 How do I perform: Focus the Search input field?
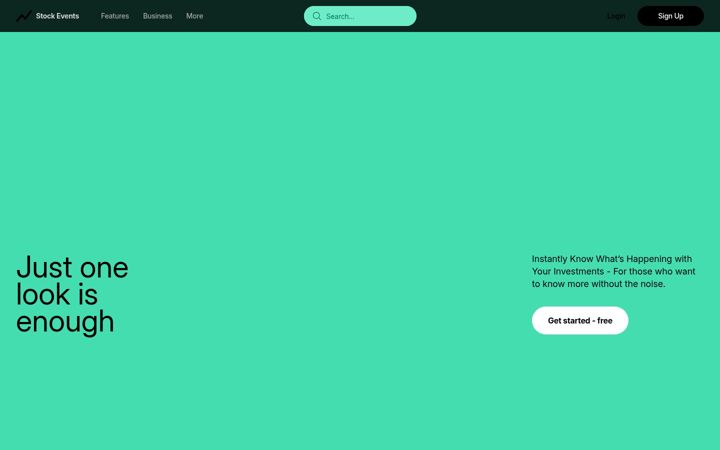[x=360, y=16]
